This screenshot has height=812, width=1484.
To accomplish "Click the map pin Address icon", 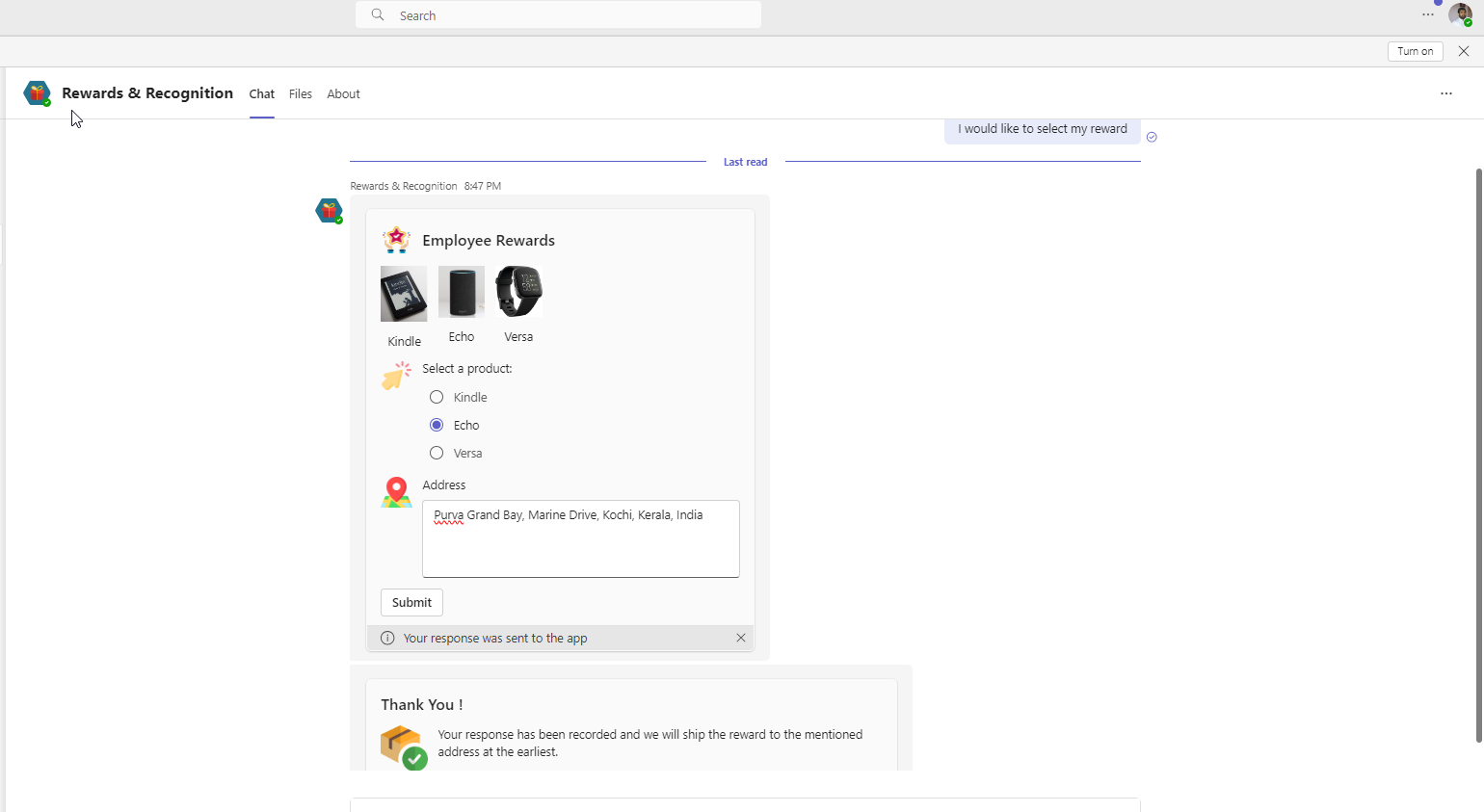I will [396, 492].
